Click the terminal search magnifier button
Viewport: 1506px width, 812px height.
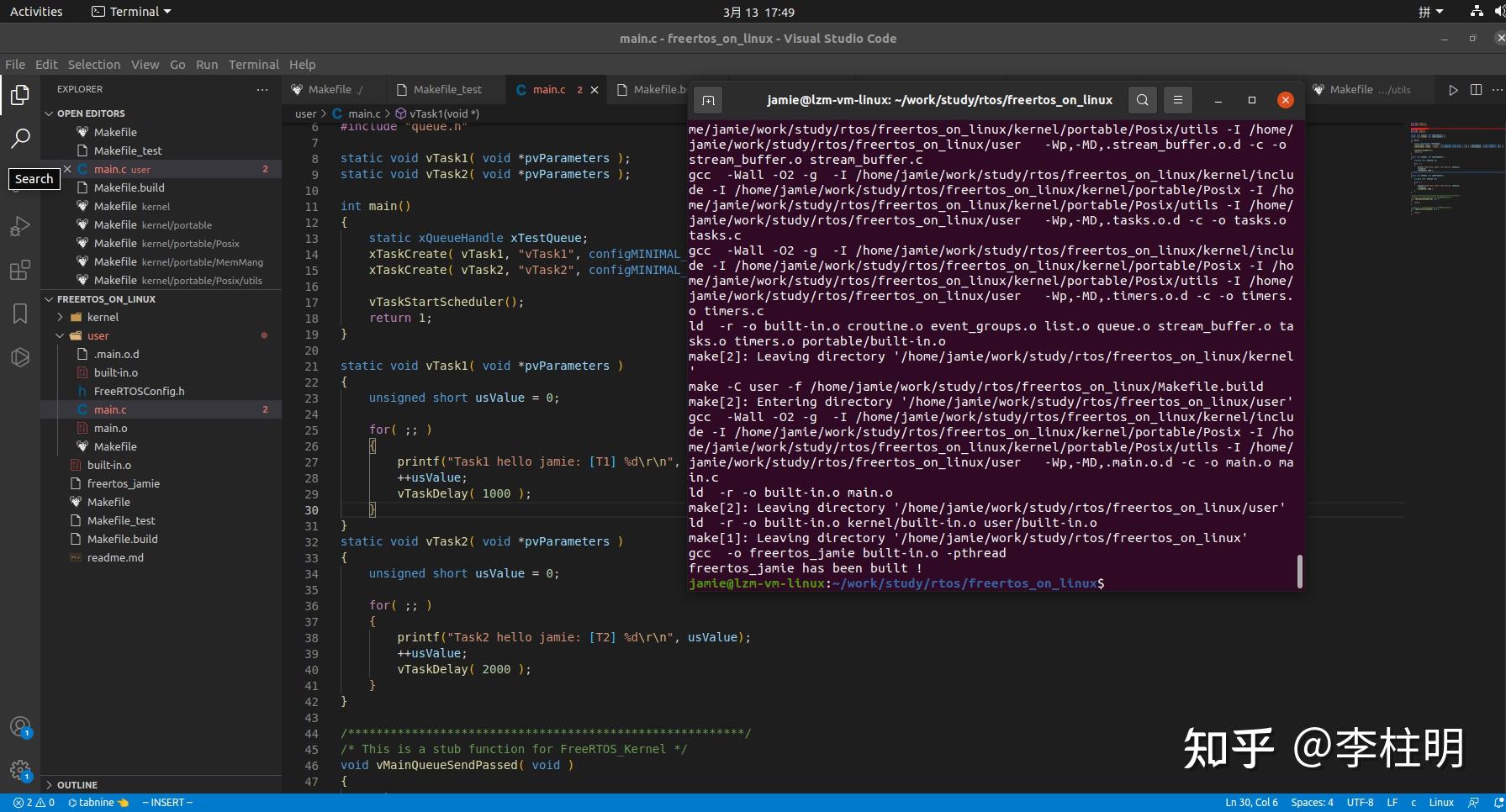(x=1142, y=100)
